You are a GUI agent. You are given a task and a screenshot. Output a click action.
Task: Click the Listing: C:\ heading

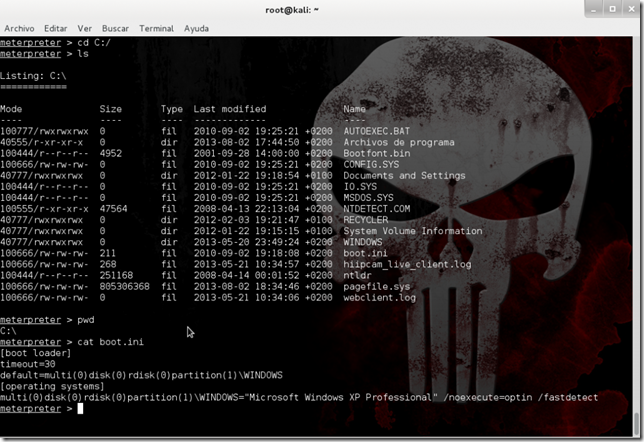(33, 76)
